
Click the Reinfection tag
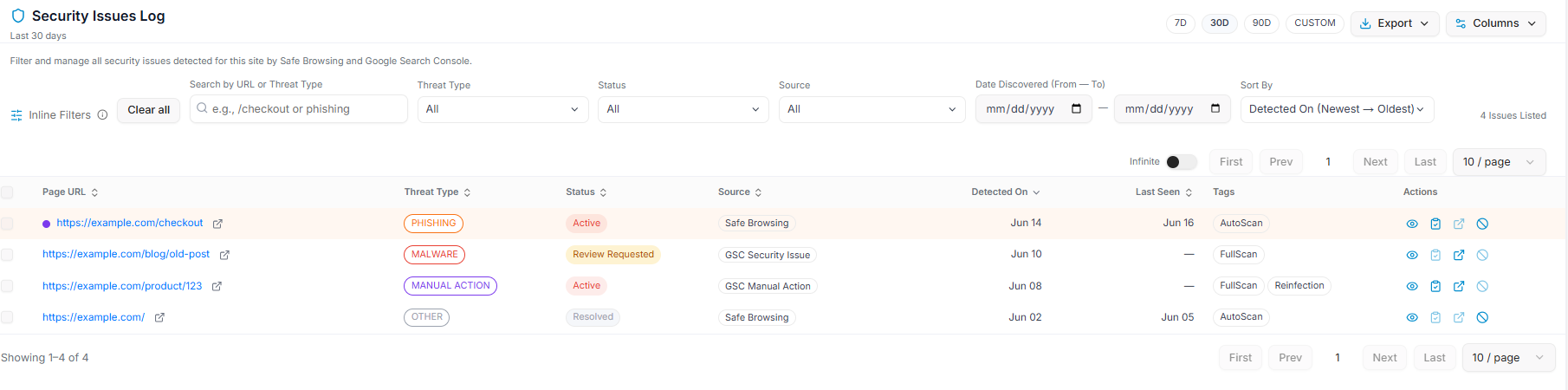[1299, 286]
